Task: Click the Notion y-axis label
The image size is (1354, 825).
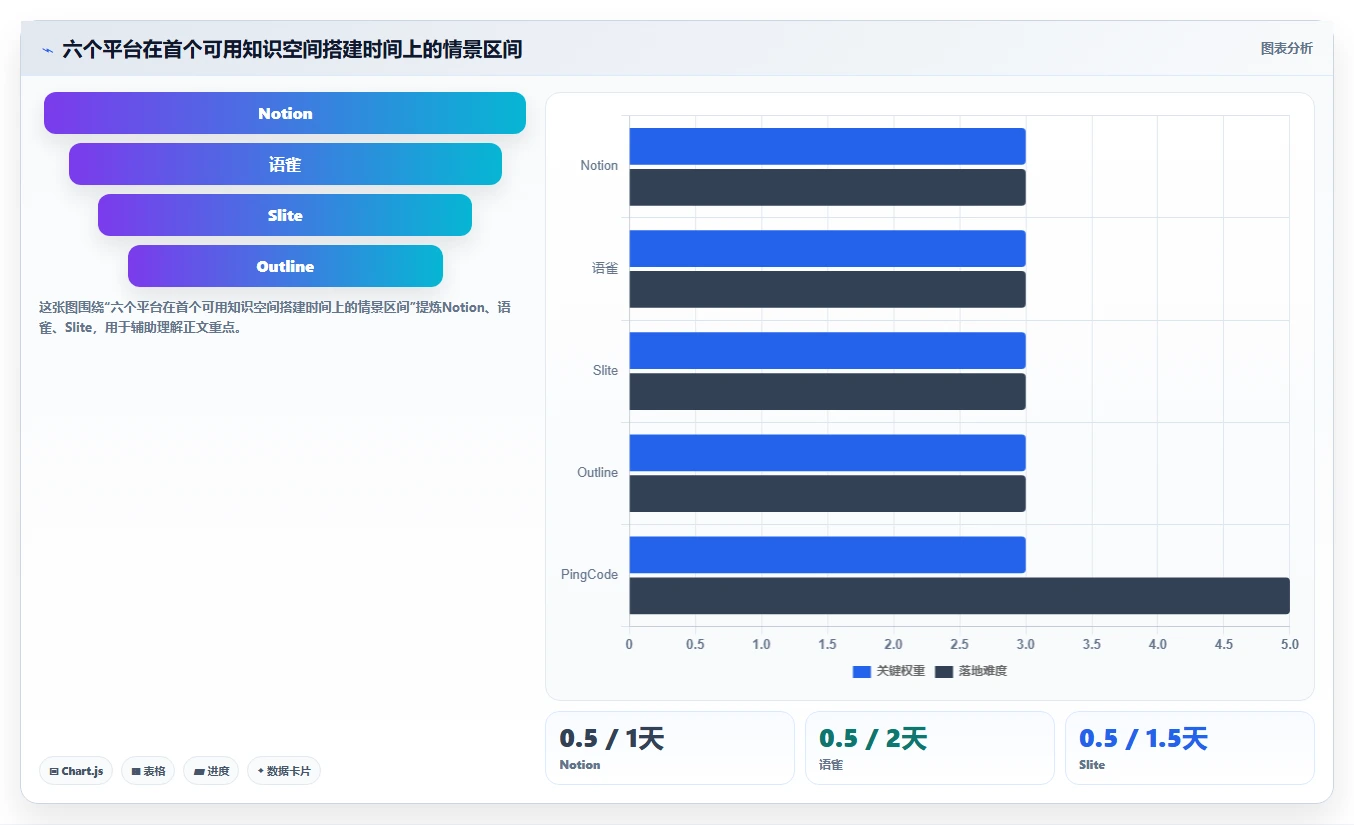Action: [x=599, y=166]
